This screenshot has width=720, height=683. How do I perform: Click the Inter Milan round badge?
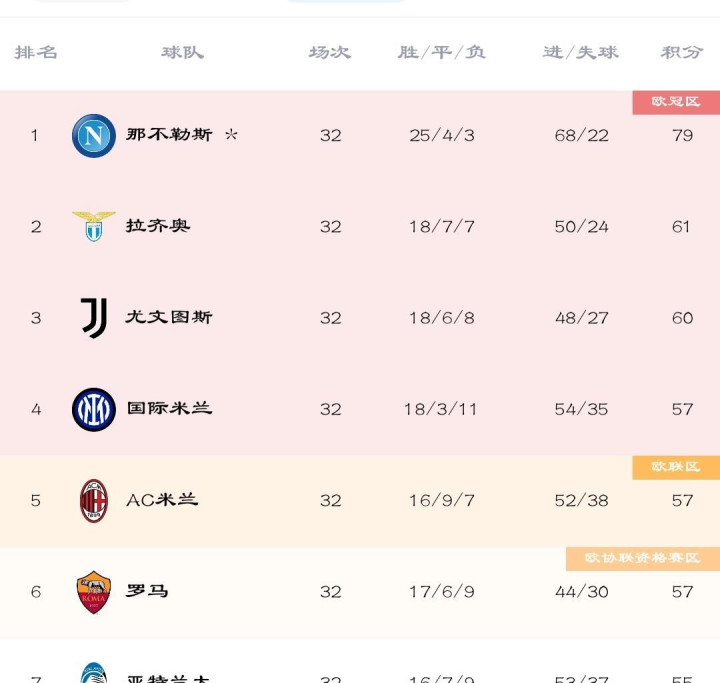tap(94, 409)
